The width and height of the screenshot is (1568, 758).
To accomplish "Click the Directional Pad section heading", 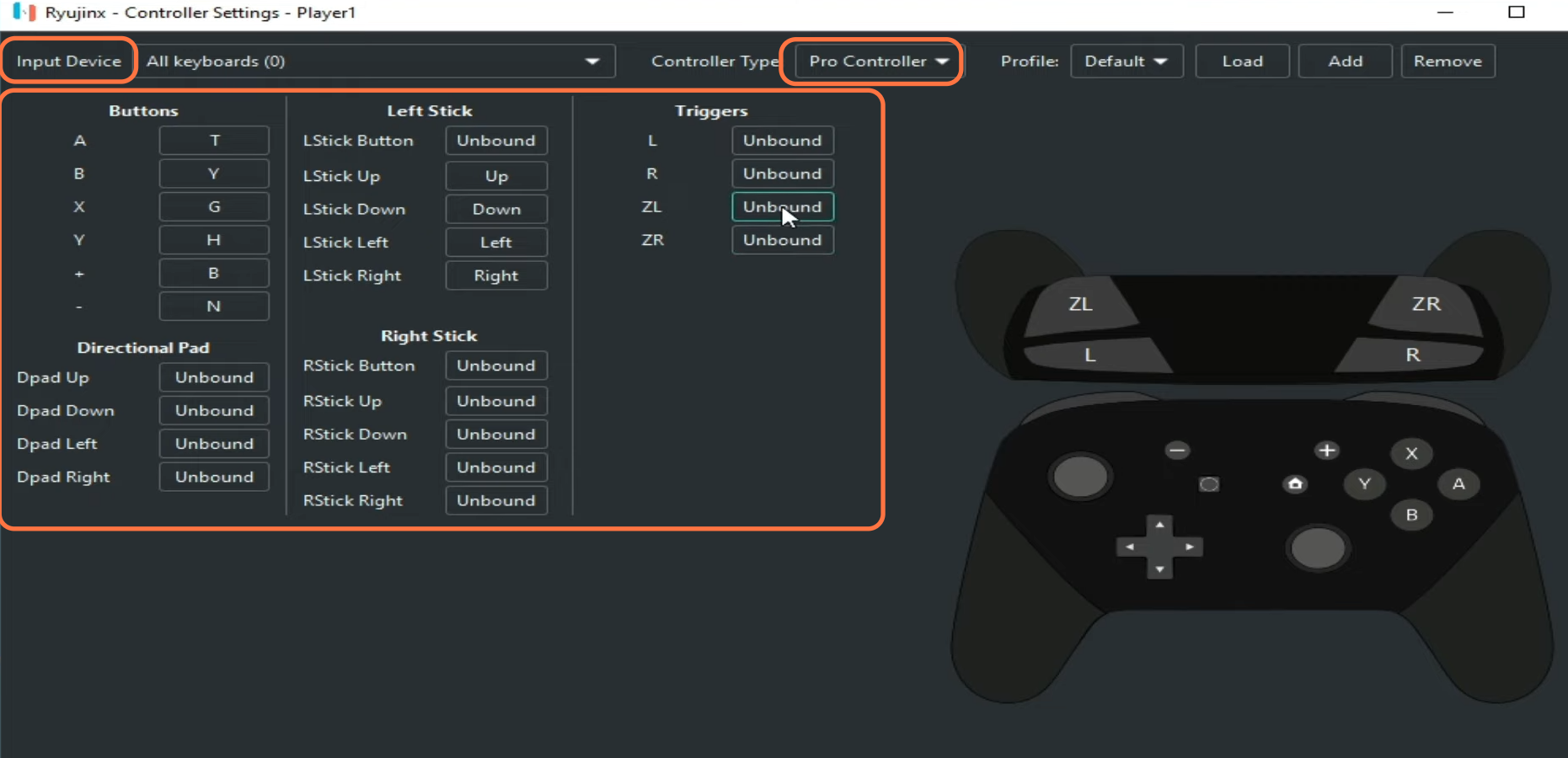I will [x=143, y=347].
